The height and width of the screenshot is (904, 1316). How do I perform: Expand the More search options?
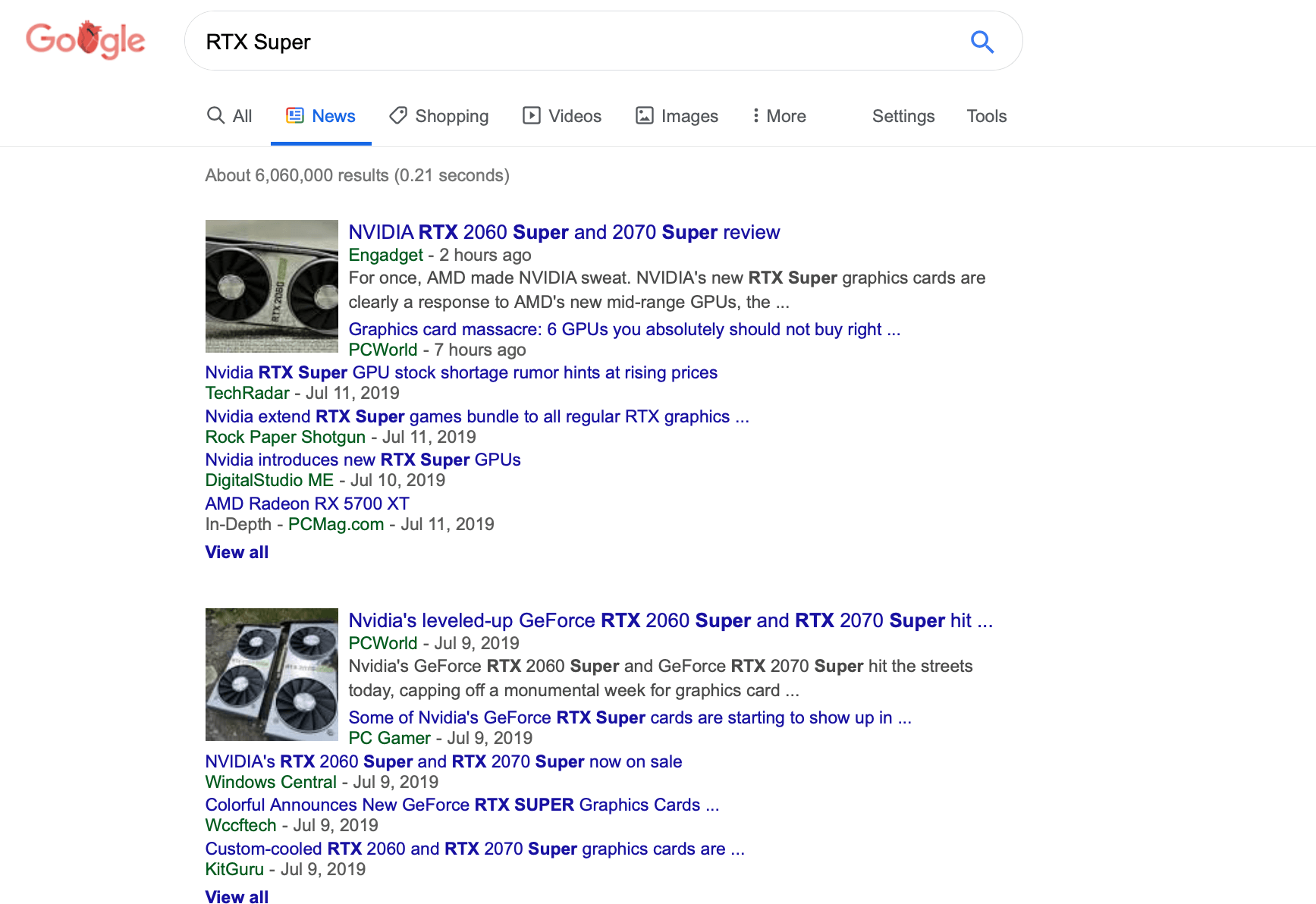779,116
